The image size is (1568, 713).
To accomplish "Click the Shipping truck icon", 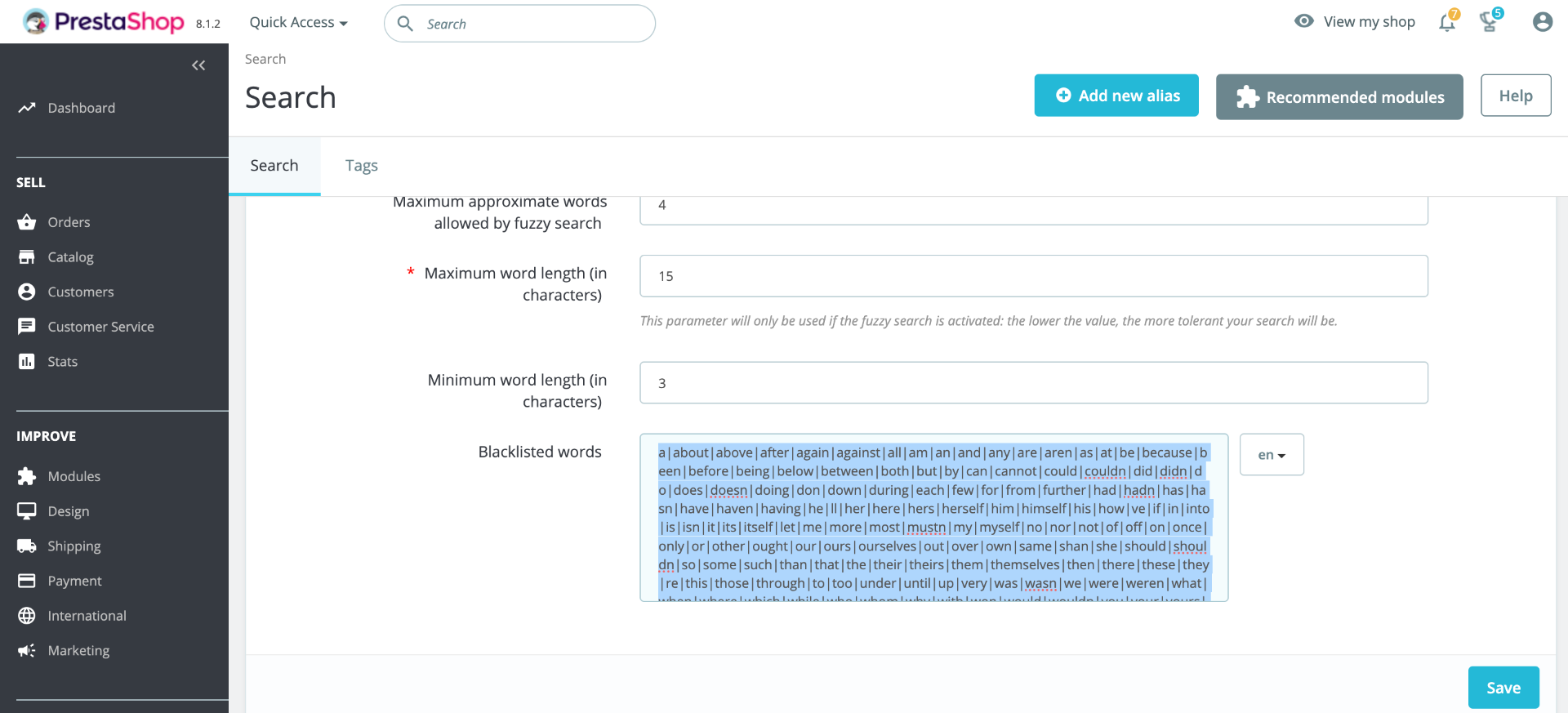I will click(27, 546).
